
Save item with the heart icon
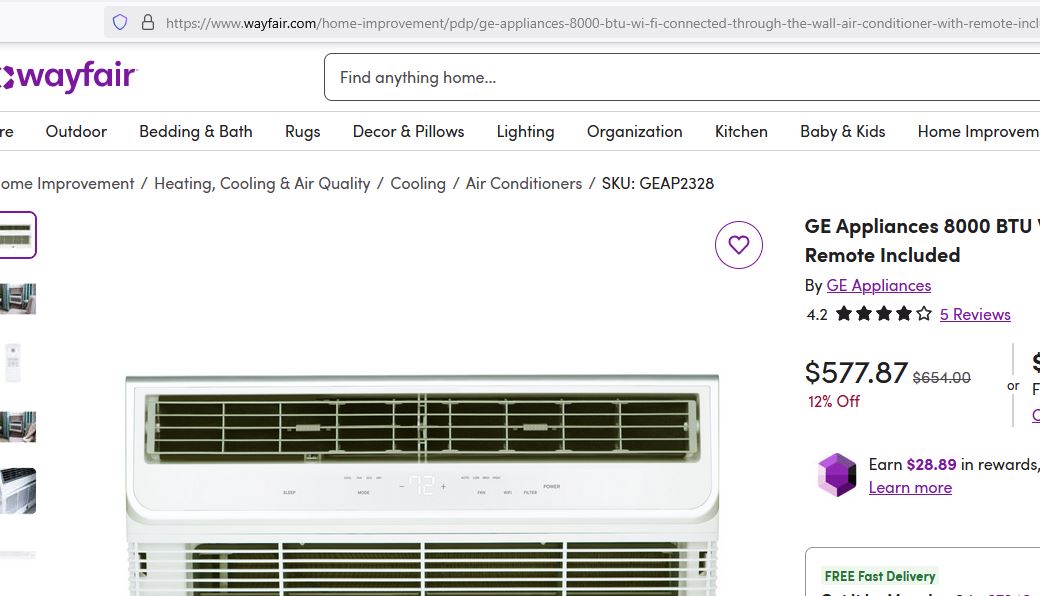point(739,245)
